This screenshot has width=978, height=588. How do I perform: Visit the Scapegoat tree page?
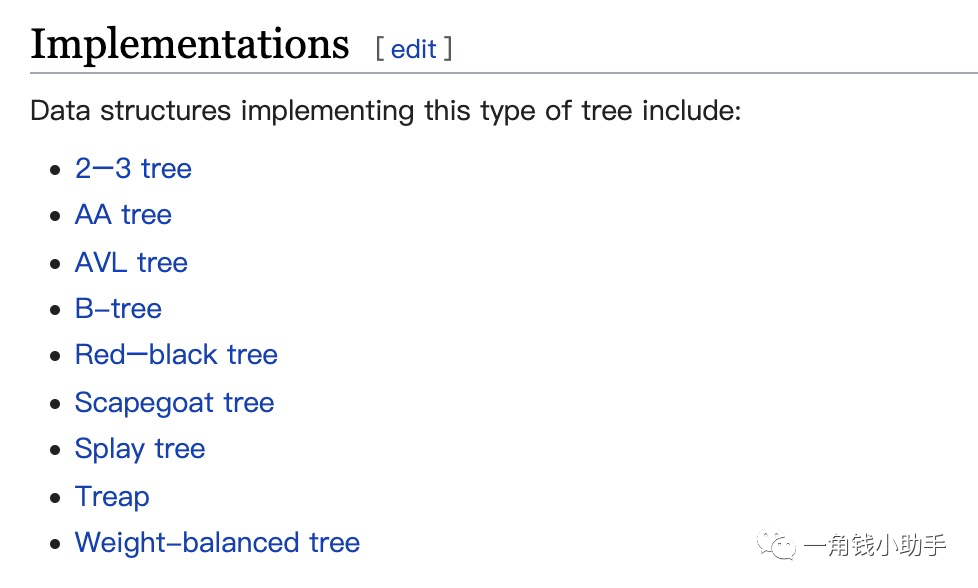tap(174, 402)
